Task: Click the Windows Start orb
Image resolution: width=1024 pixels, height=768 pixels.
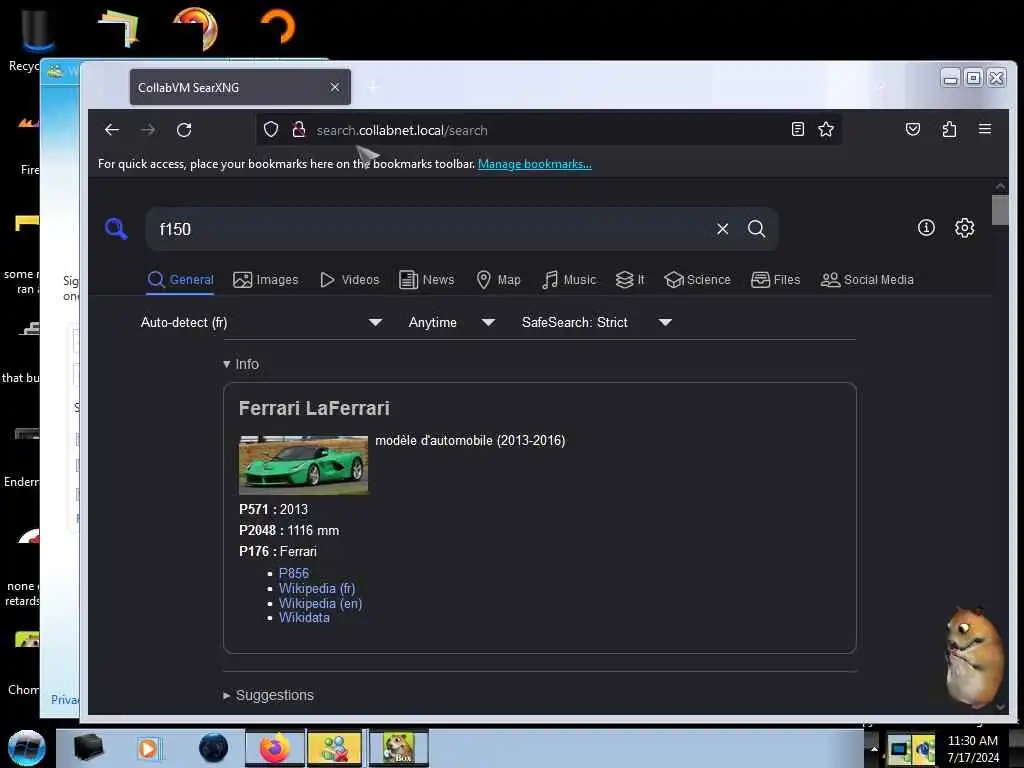Action: pyautogui.click(x=26, y=748)
